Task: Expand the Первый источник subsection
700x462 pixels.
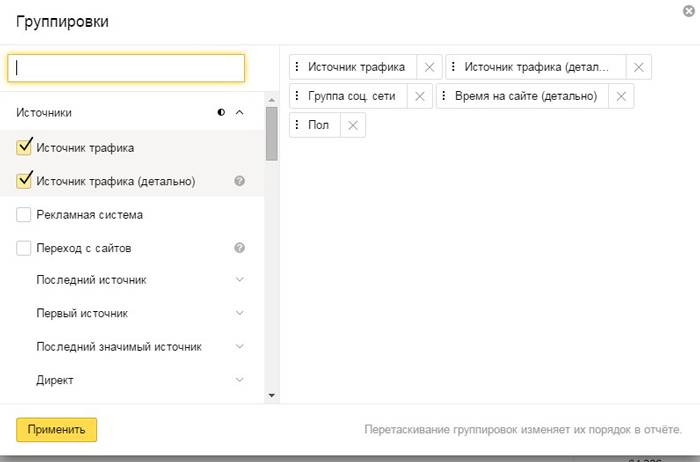Action: (x=239, y=313)
